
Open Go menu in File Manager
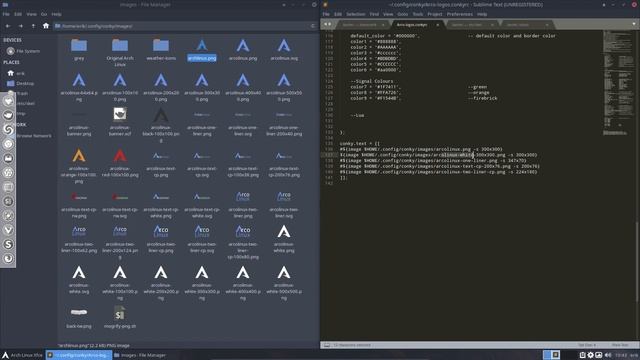(44, 14)
